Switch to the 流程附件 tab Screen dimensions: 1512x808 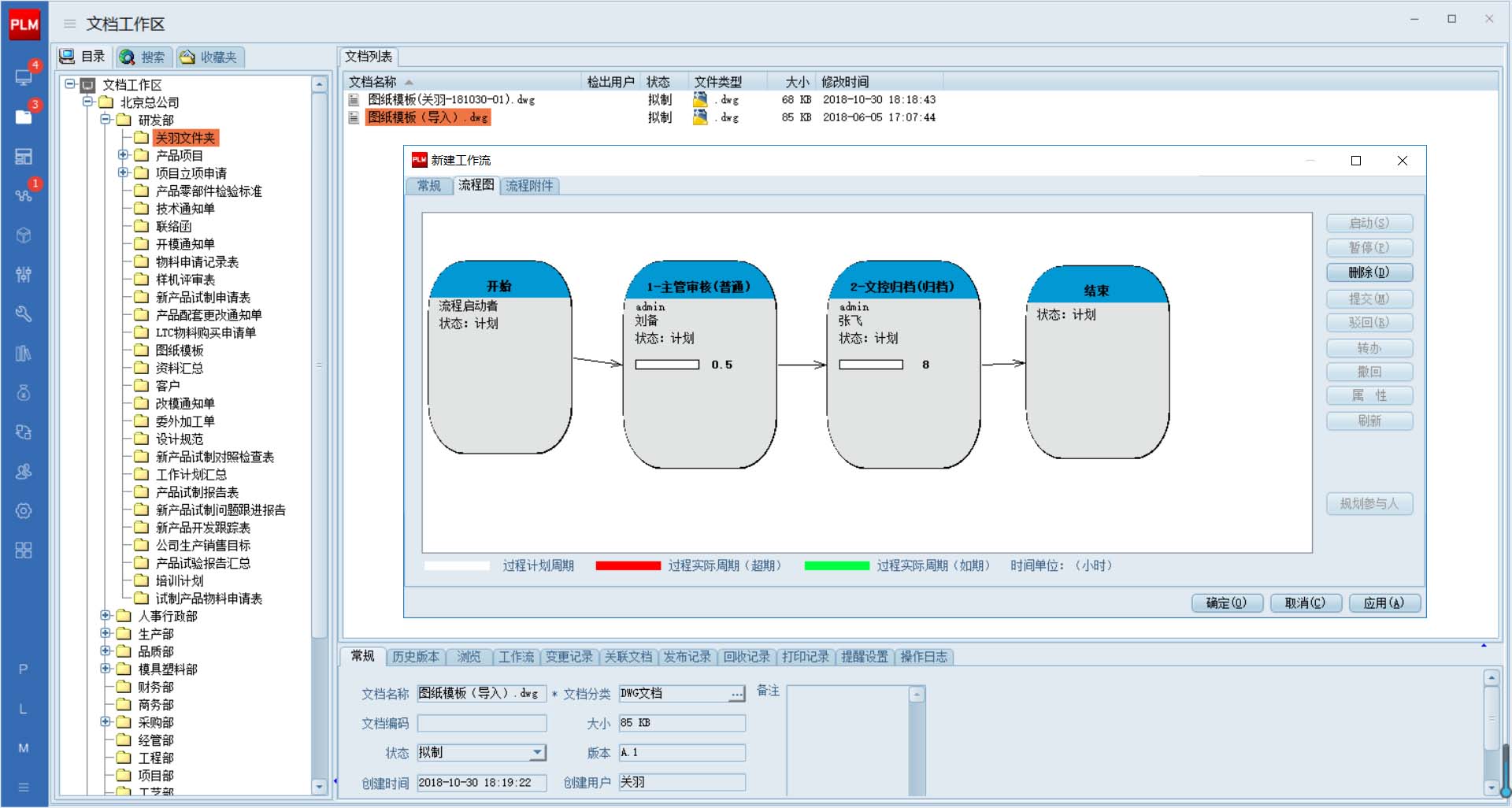[529, 186]
